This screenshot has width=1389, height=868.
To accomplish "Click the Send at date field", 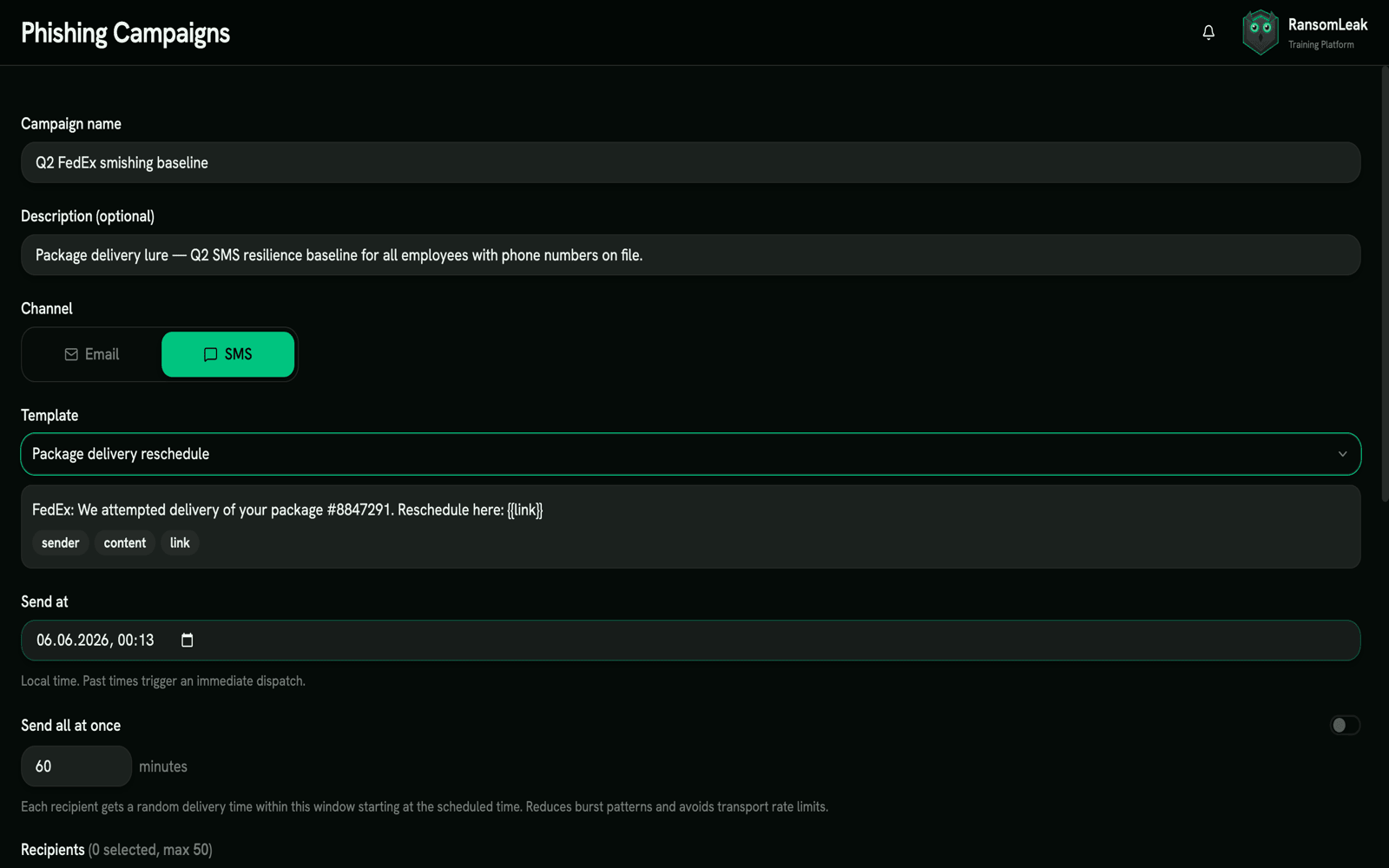I will coord(691,641).
